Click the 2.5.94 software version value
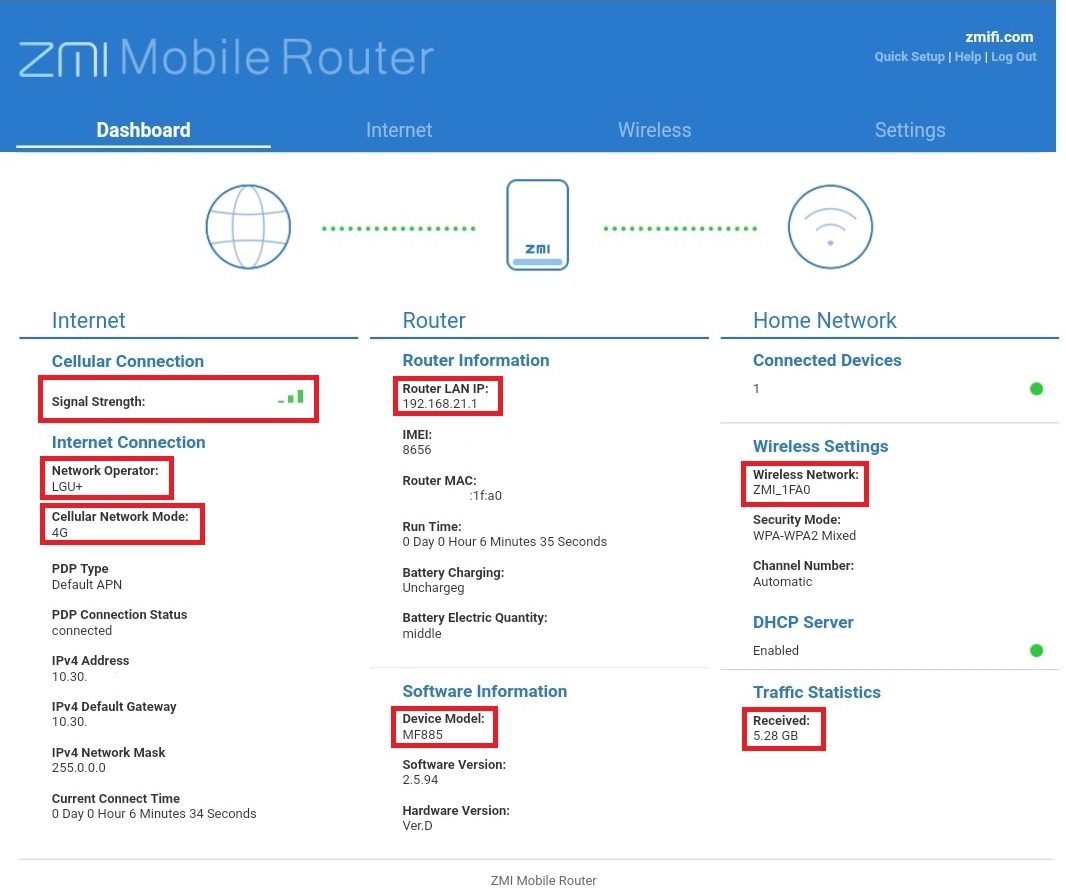Screen dimensions: 1066x896 pyautogui.click(x=420, y=780)
